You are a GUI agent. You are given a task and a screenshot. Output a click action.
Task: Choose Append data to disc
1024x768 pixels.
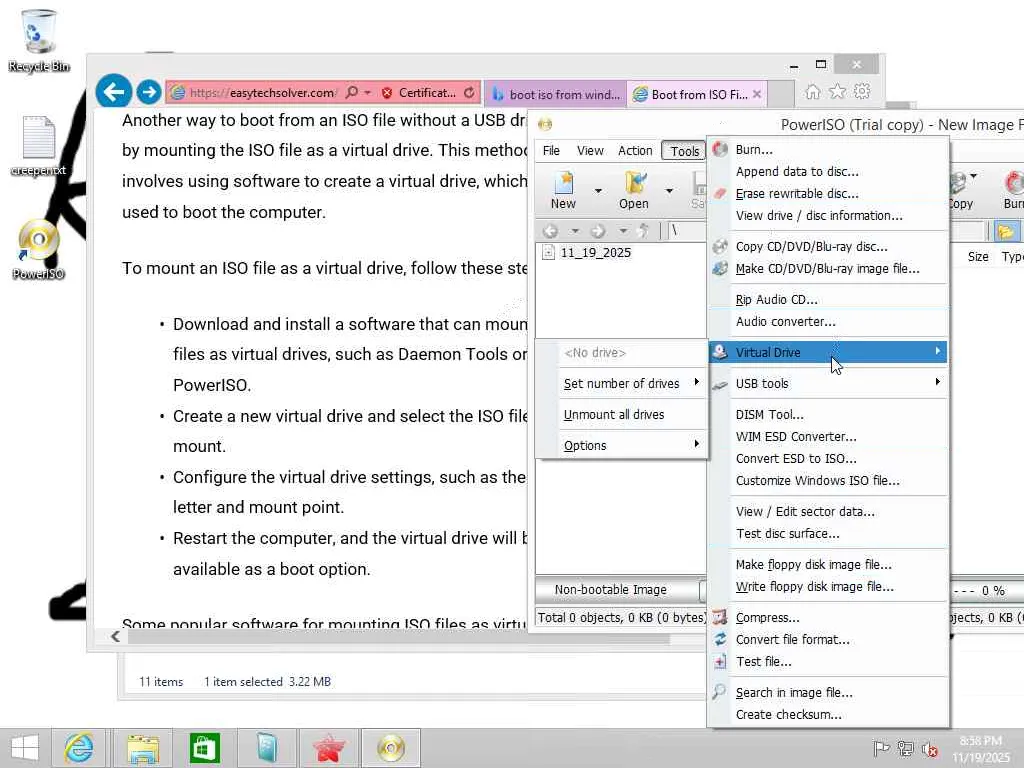tap(797, 172)
